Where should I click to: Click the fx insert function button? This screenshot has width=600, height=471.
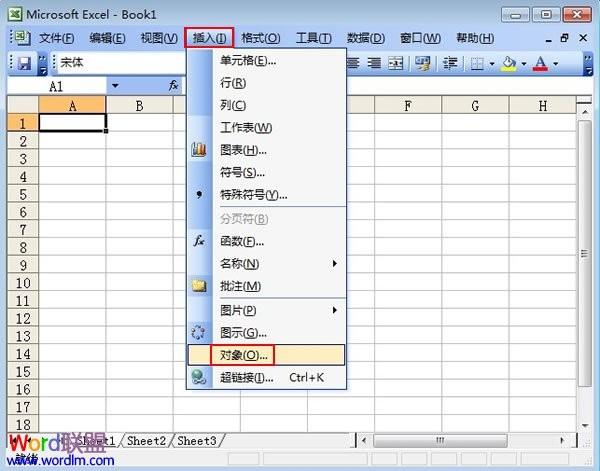[173, 85]
